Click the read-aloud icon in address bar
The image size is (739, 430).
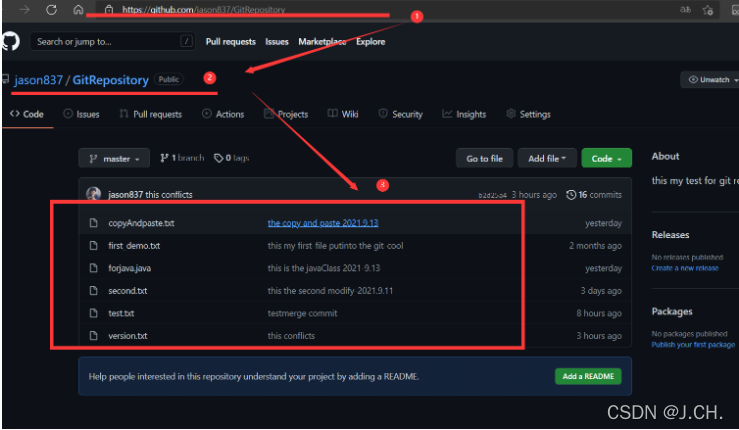pos(685,9)
